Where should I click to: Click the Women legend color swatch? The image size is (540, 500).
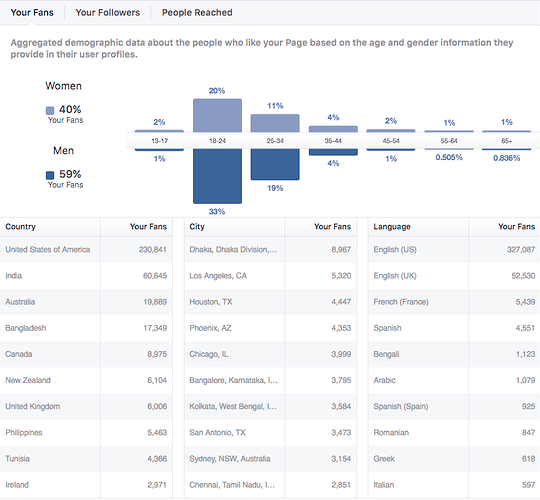50,111
